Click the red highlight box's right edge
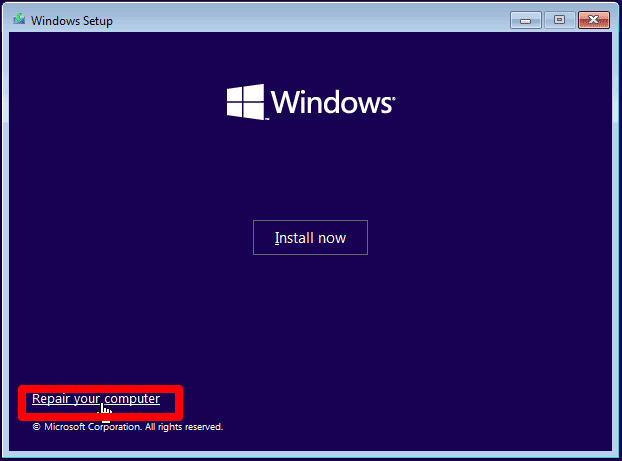 pos(181,403)
